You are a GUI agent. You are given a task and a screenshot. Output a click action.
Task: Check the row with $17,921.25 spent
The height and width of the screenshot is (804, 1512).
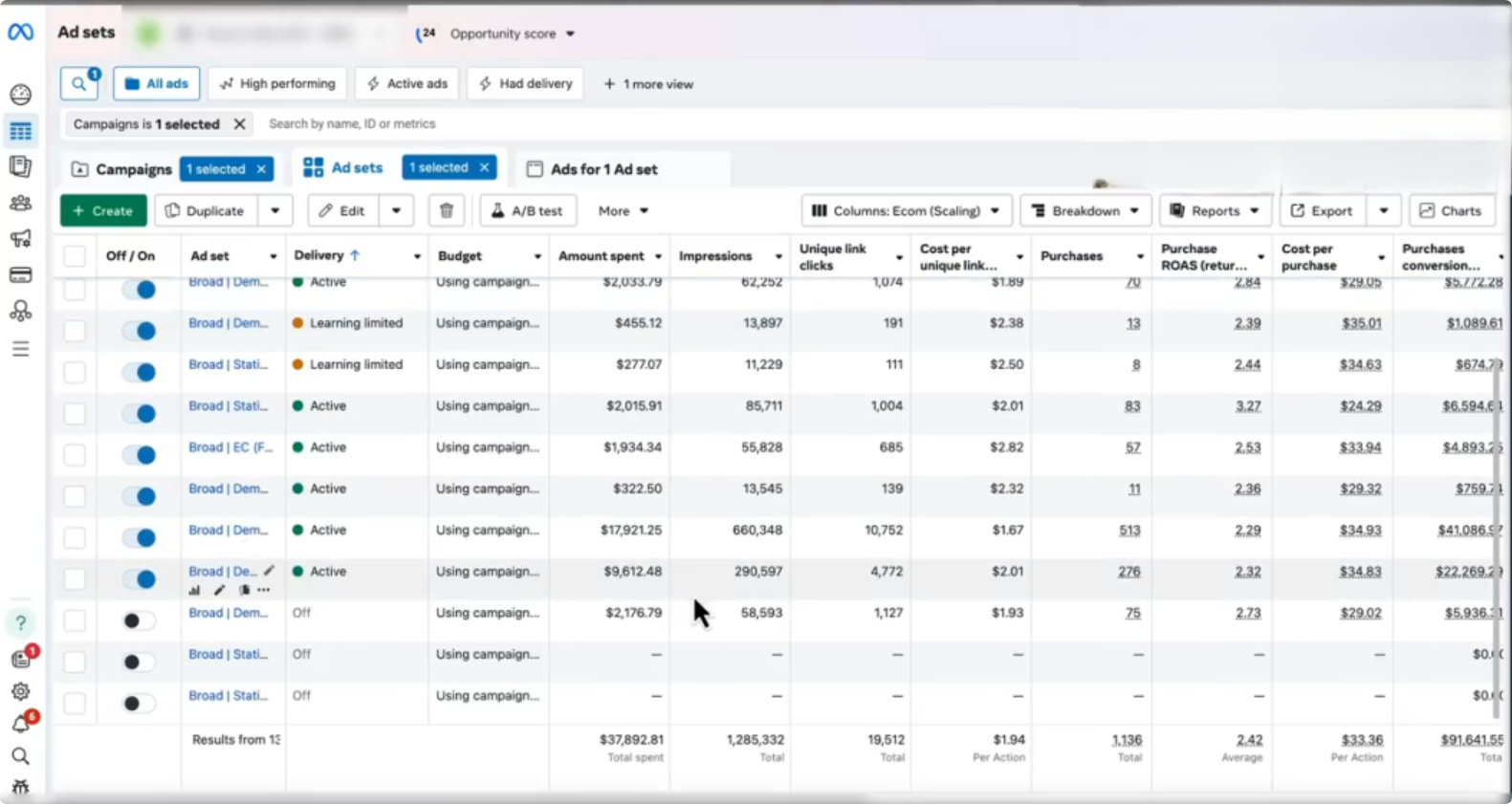tap(74, 538)
